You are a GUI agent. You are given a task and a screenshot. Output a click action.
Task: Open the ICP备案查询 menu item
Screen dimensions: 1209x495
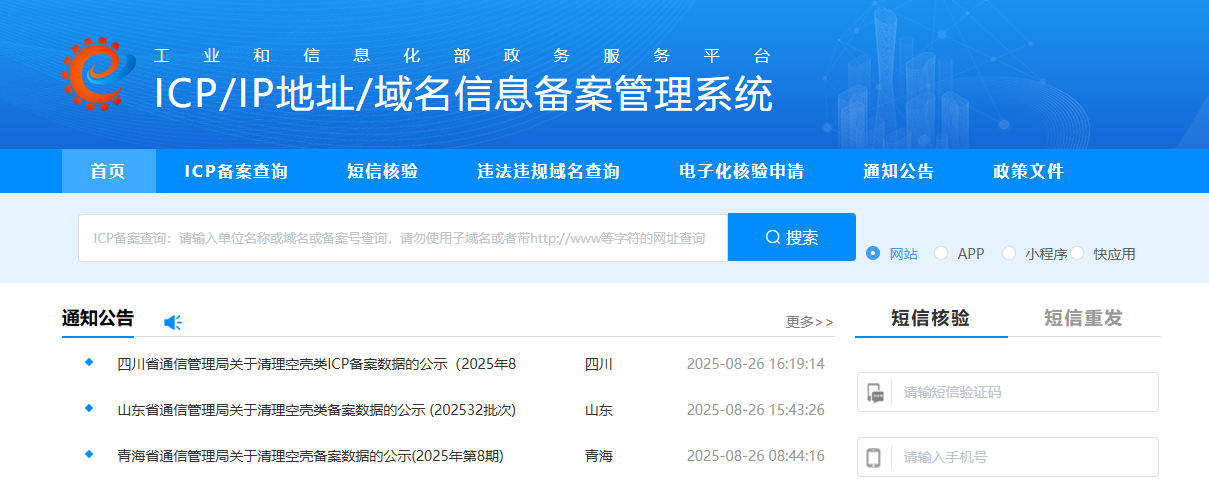point(236,172)
